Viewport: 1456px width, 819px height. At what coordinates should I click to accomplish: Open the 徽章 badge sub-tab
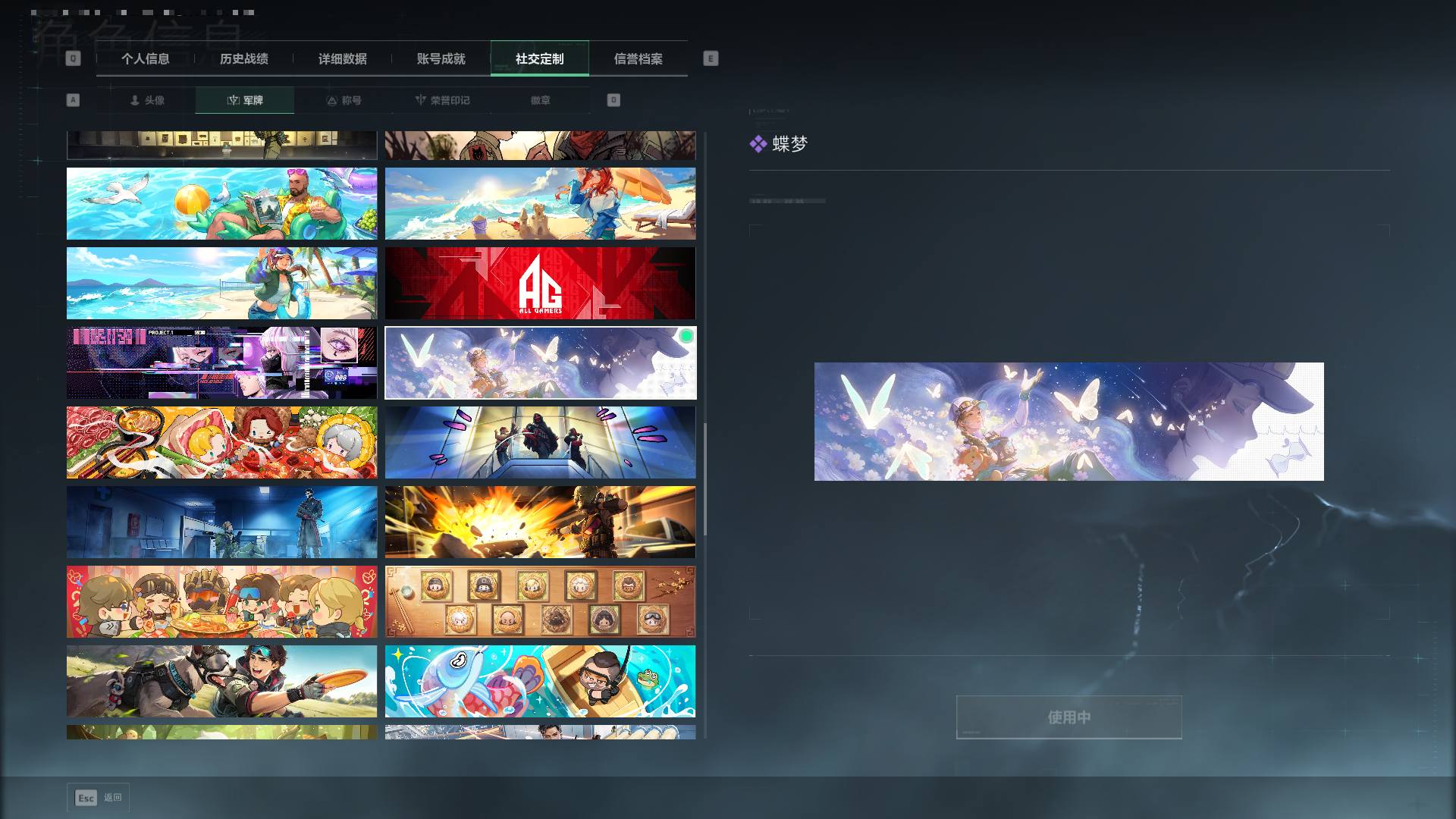(541, 100)
